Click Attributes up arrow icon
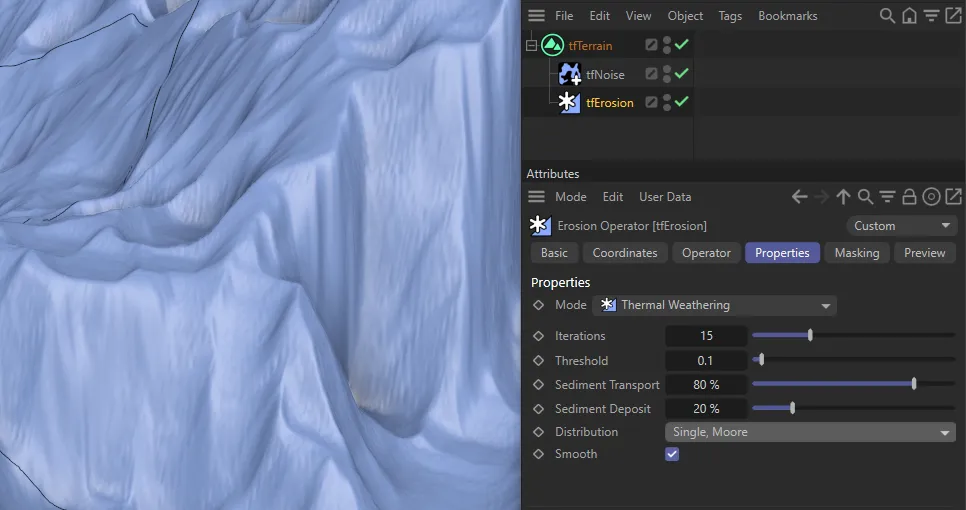 tap(843, 196)
